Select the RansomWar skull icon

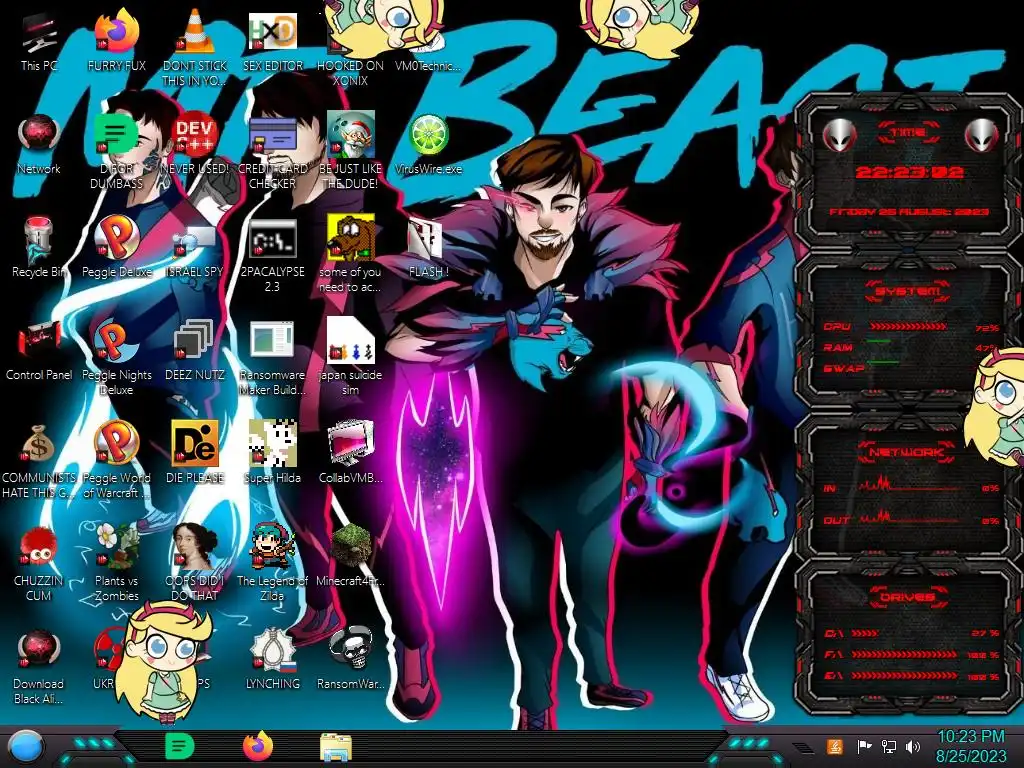(350, 660)
